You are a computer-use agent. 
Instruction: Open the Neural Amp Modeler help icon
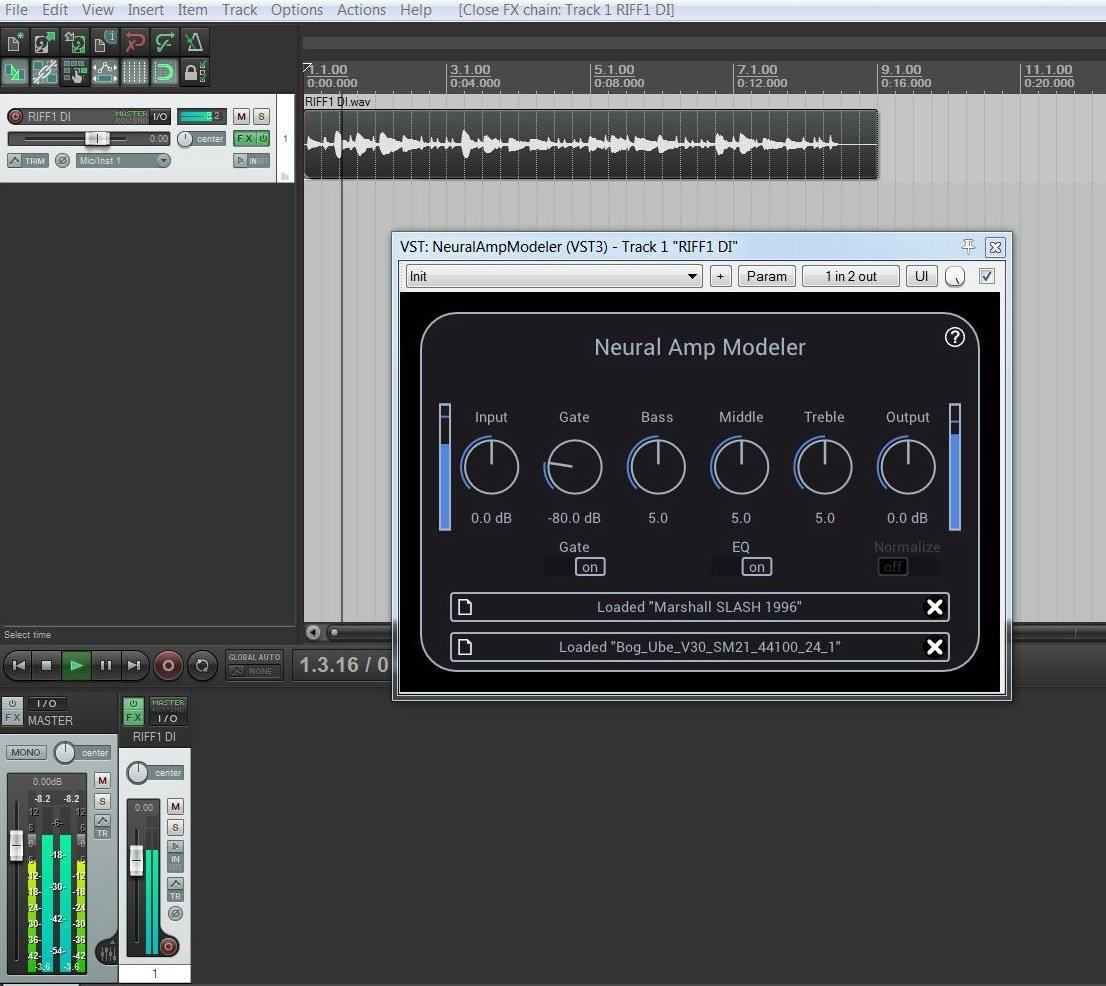(954, 337)
